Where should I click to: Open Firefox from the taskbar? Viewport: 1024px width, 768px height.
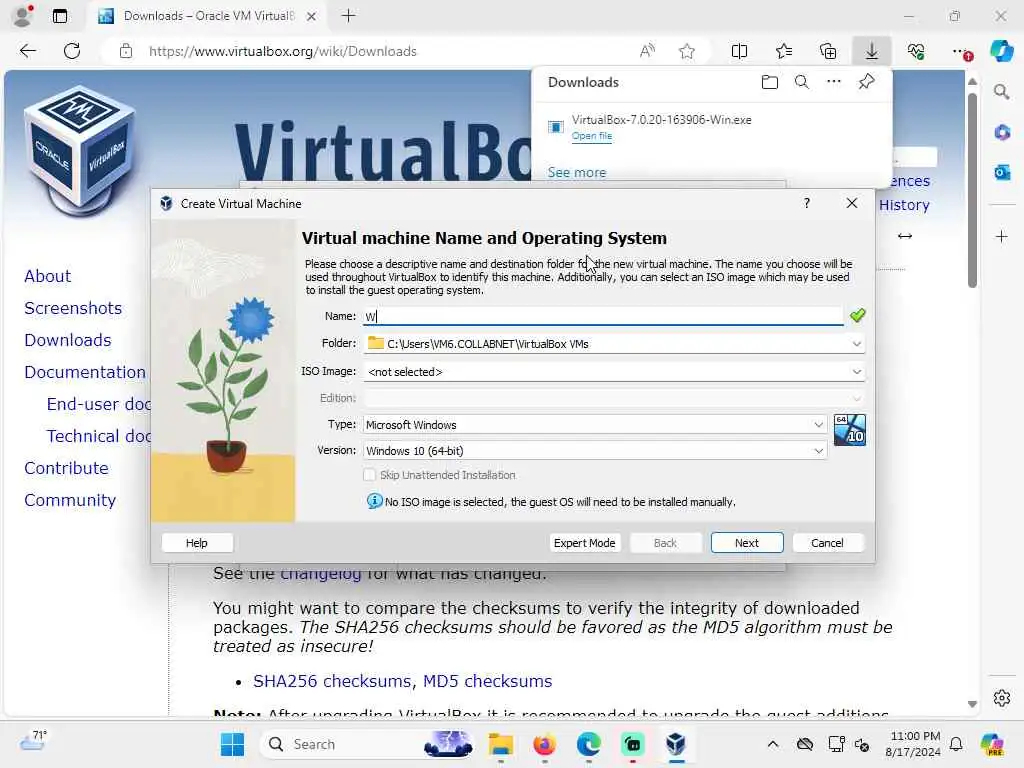[x=544, y=744]
